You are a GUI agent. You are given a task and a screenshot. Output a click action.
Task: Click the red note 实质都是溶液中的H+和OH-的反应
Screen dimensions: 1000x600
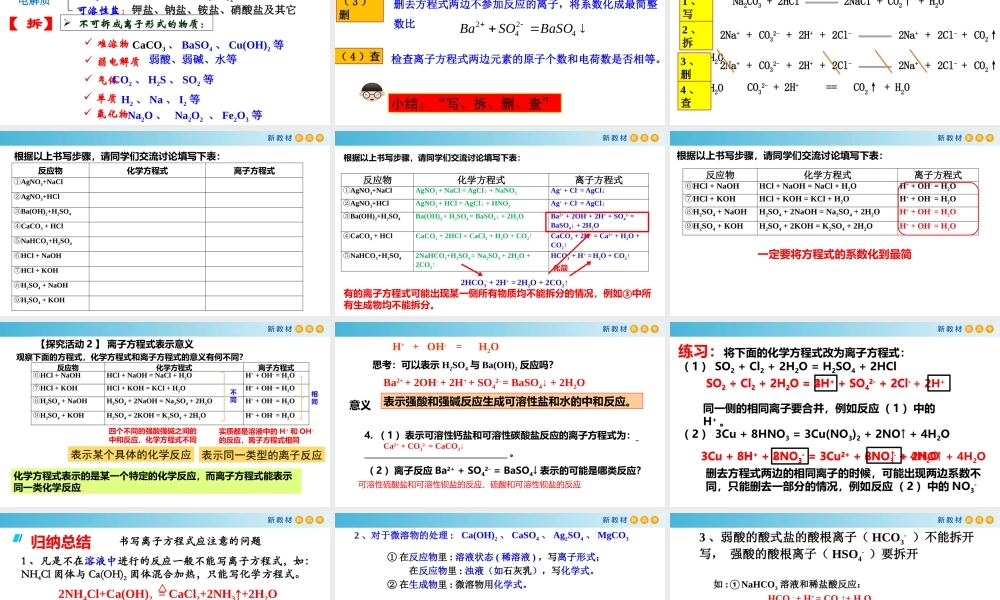(266, 435)
